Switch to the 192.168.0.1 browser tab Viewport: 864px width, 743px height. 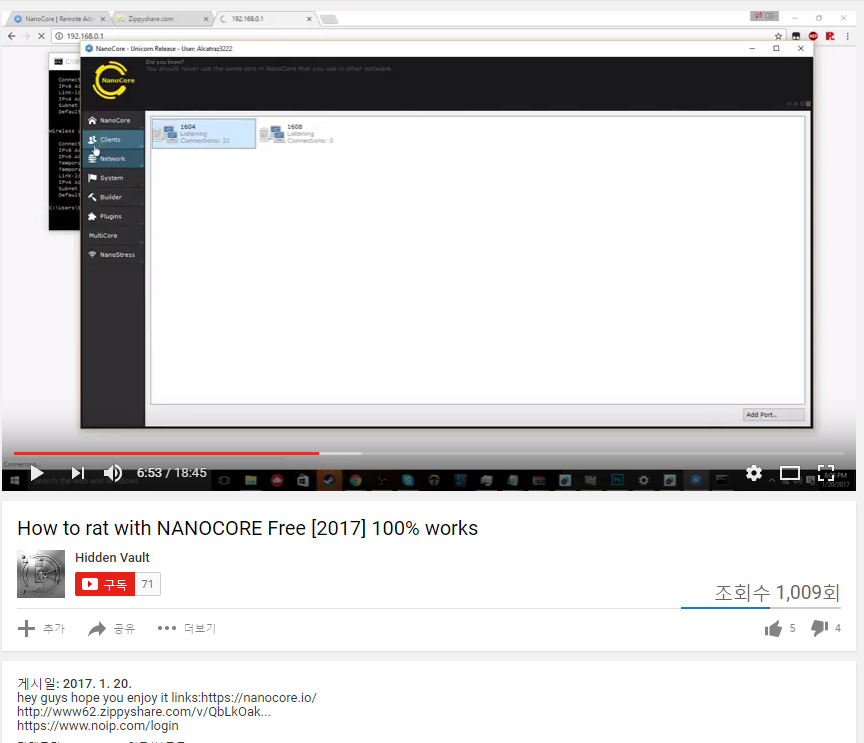(x=264, y=19)
